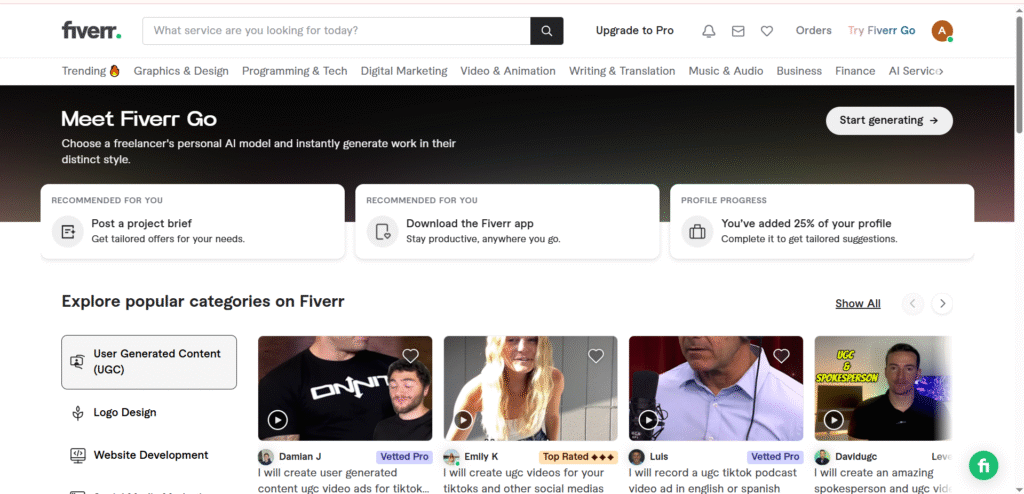This screenshot has height=494, width=1024.
Task: Open the Fiverr Go floating chat button
Action: (x=984, y=465)
